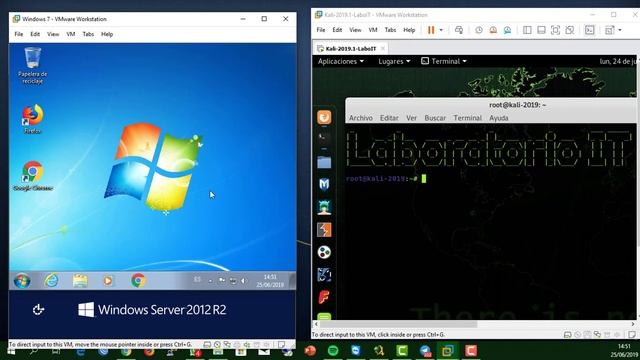This screenshot has height=360, width=640.
Task: Open View menu in Kali VMware window
Action: (x=355, y=30)
